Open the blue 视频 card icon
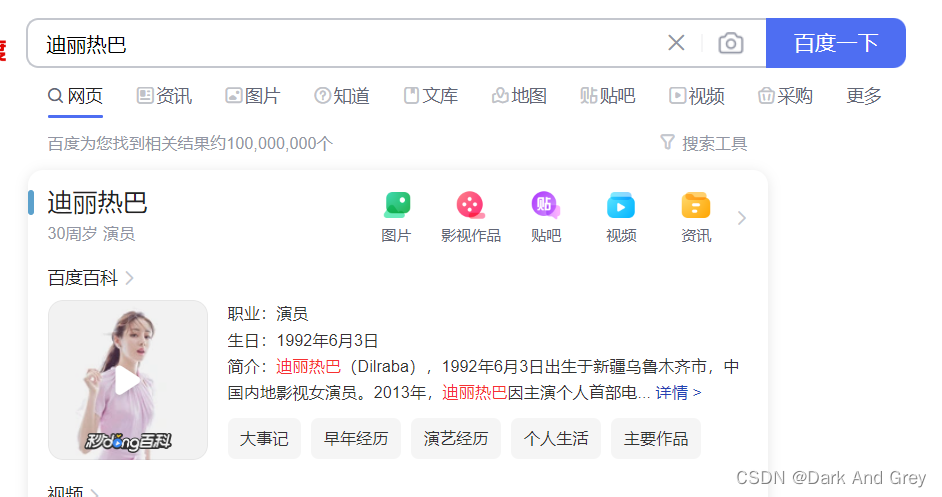 (x=621, y=205)
